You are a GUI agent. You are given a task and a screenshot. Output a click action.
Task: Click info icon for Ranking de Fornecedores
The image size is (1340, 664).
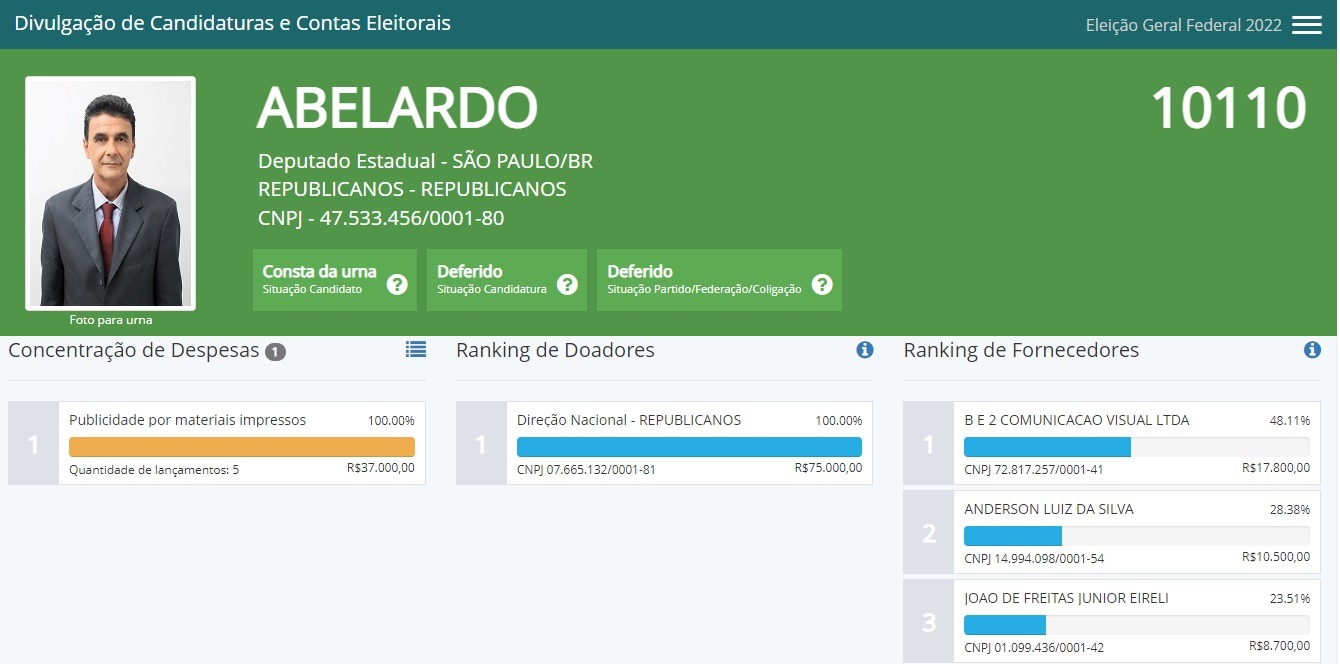1312,350
